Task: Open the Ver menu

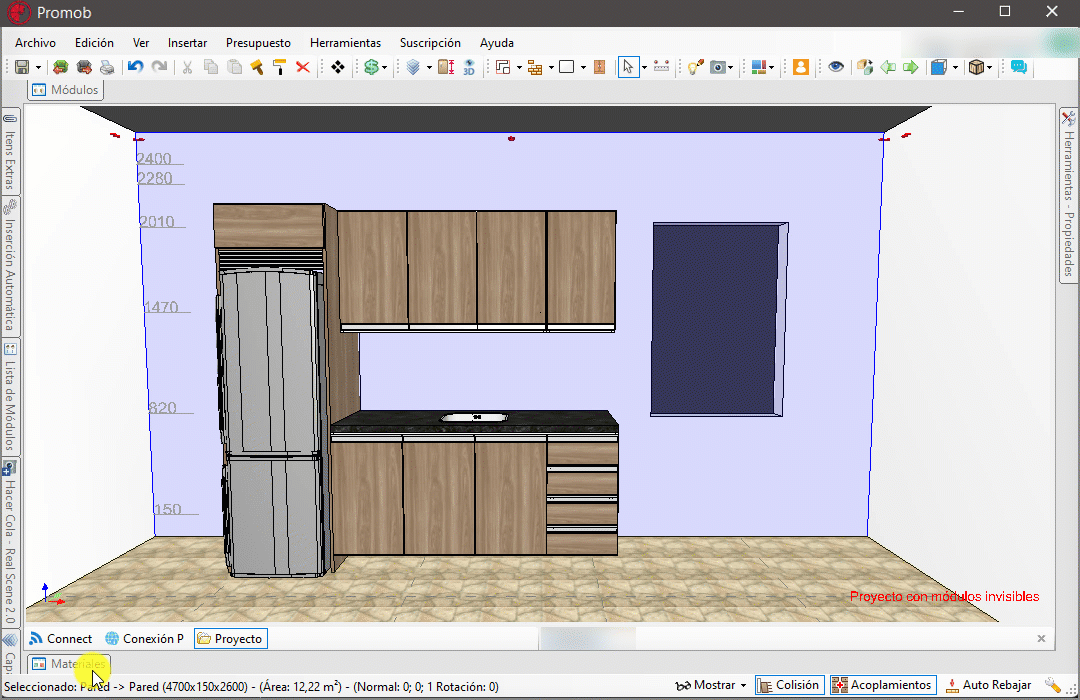Action: coord(141,43)
